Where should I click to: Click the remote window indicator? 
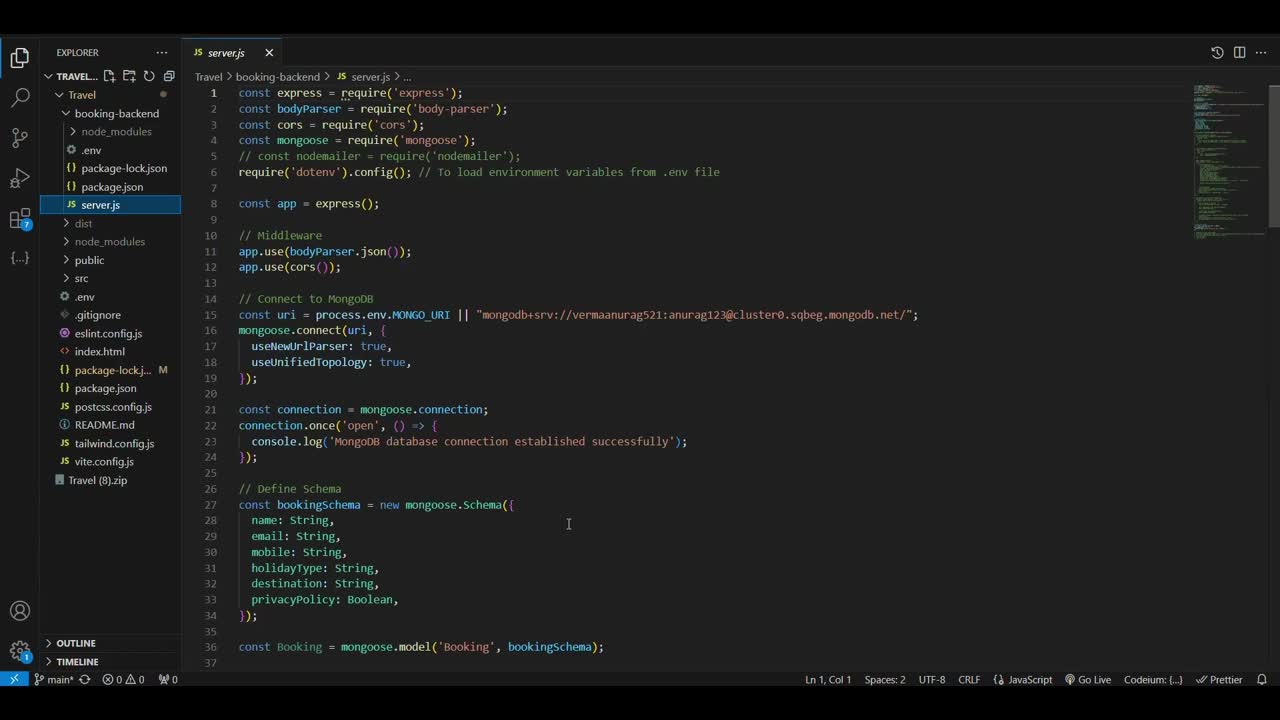click(13, 679)
